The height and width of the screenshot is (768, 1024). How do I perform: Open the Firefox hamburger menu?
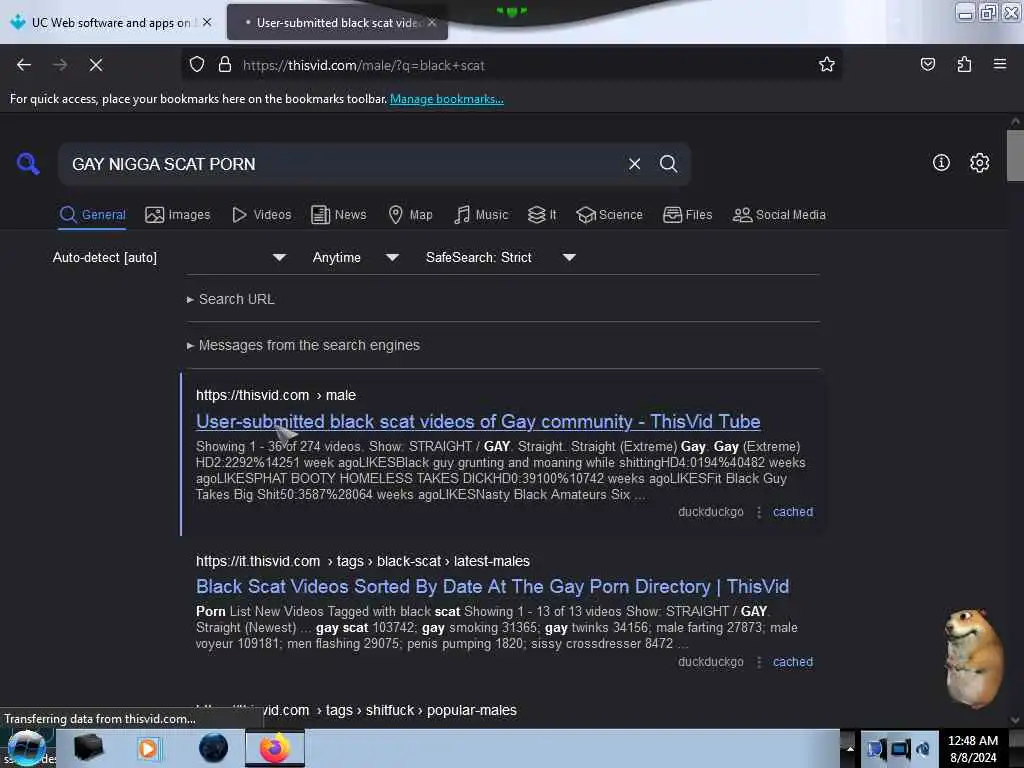[1000, 64]
